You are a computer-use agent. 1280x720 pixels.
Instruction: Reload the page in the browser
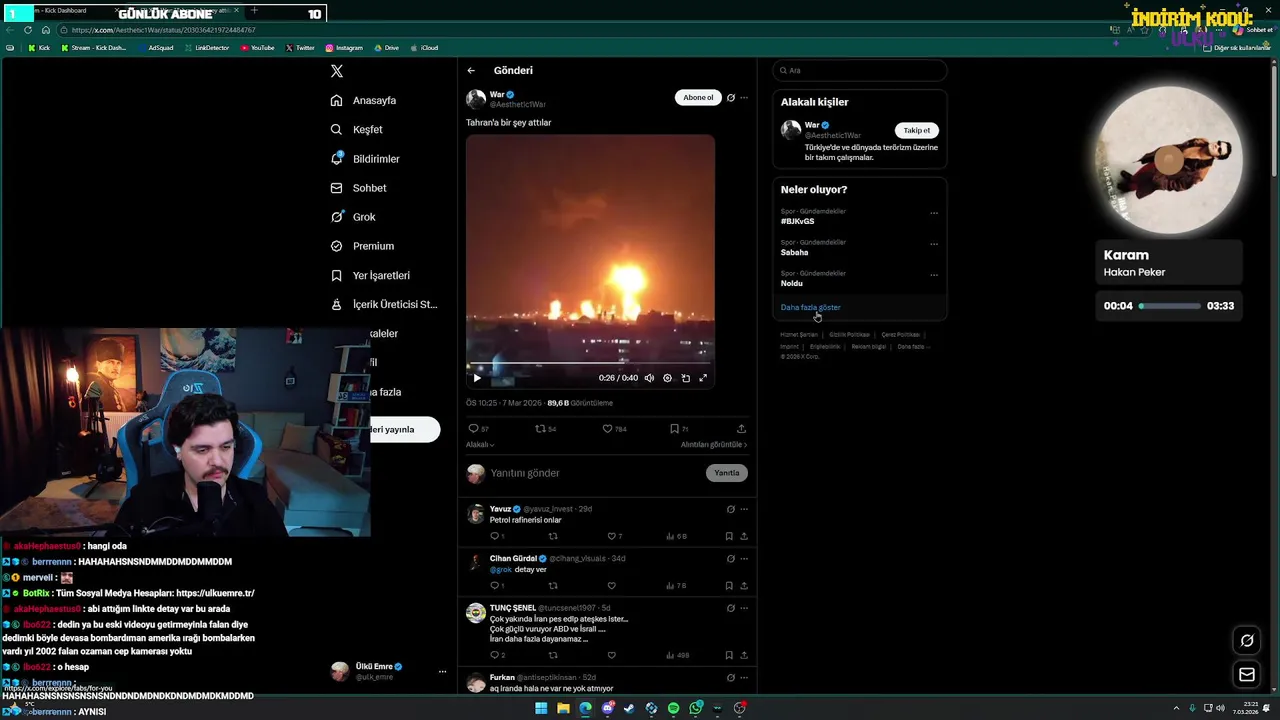28,30
